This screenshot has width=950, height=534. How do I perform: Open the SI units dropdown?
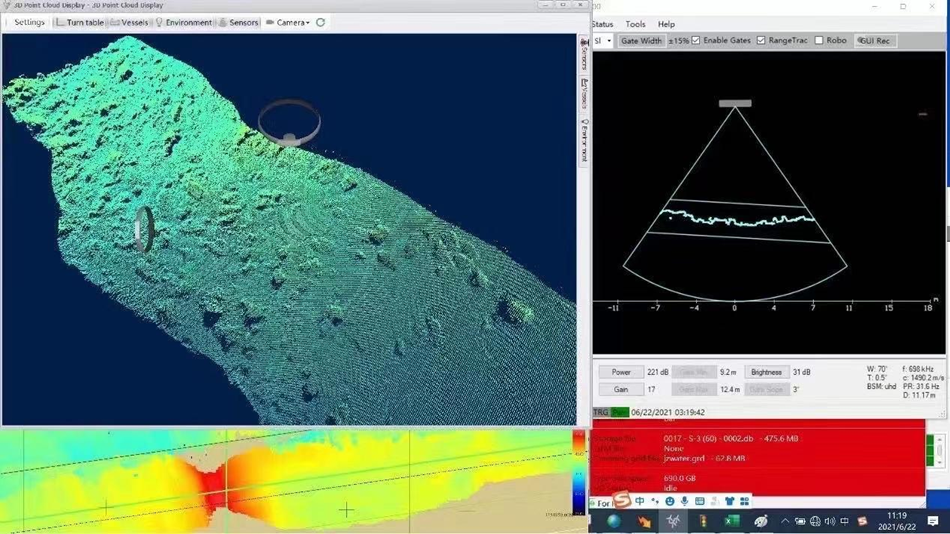(x=602, y=41)
